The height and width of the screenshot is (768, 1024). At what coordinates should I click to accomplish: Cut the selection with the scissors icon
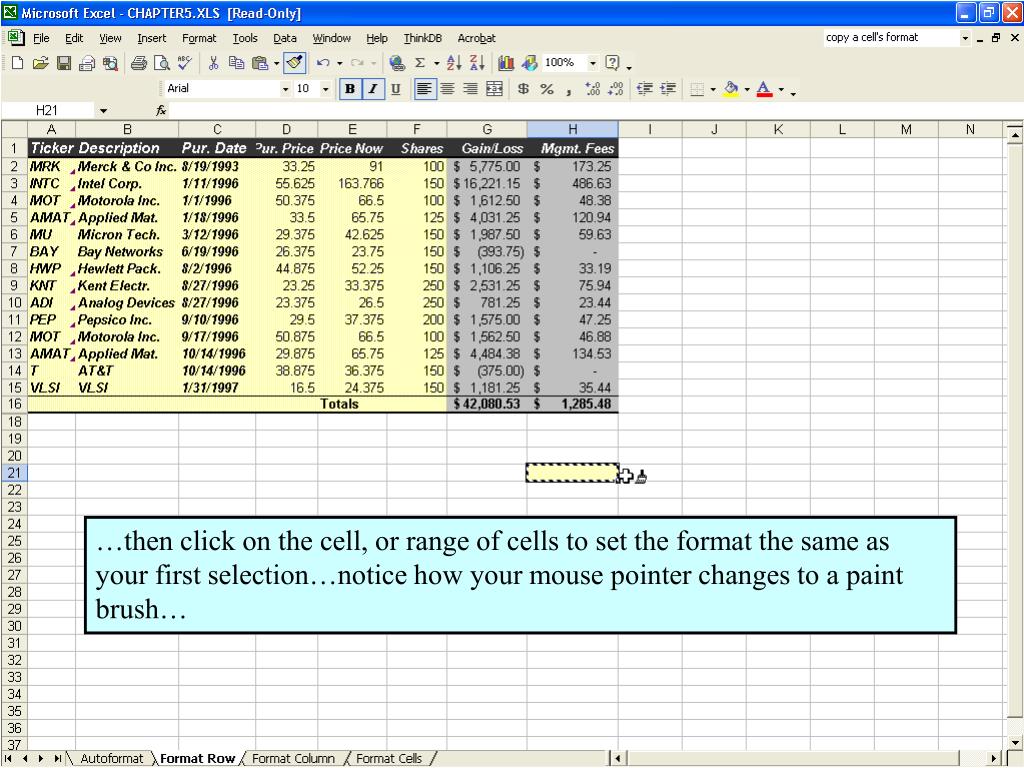(x=213, y=63)
